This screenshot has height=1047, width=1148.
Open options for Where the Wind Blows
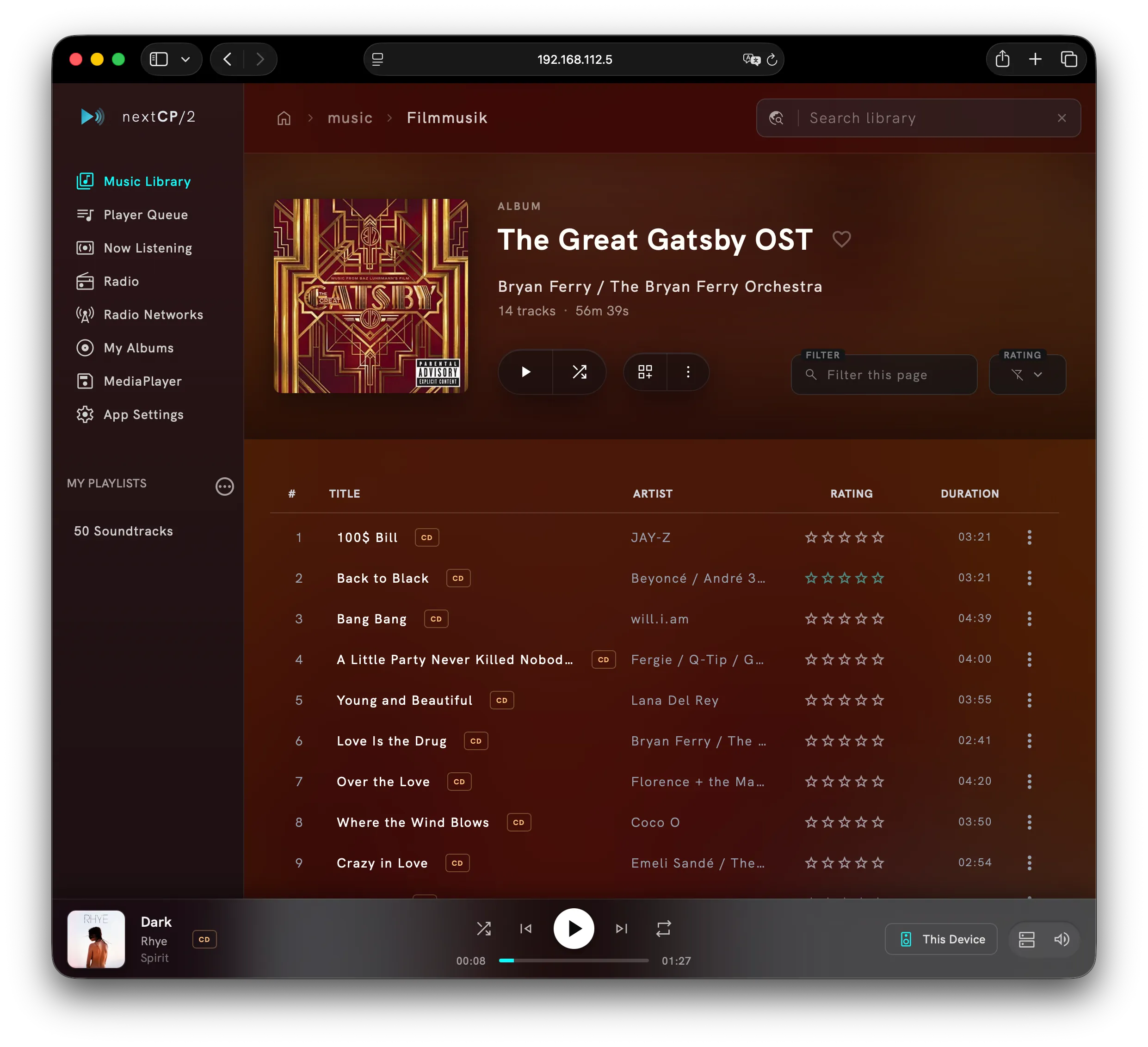(x=1029, y=822)
